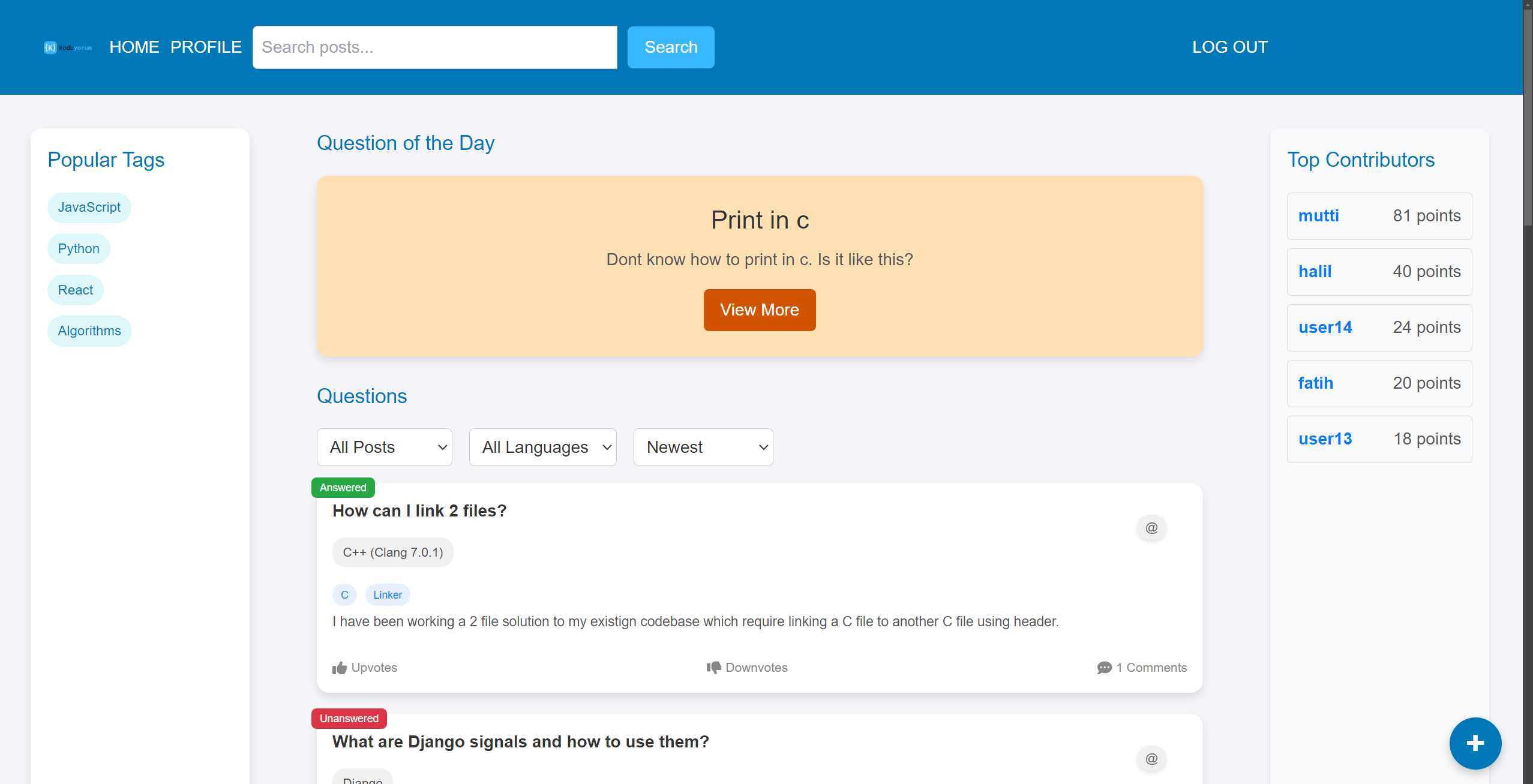
Task: Open the comments bubble icon
Action: pos(1104,668)
